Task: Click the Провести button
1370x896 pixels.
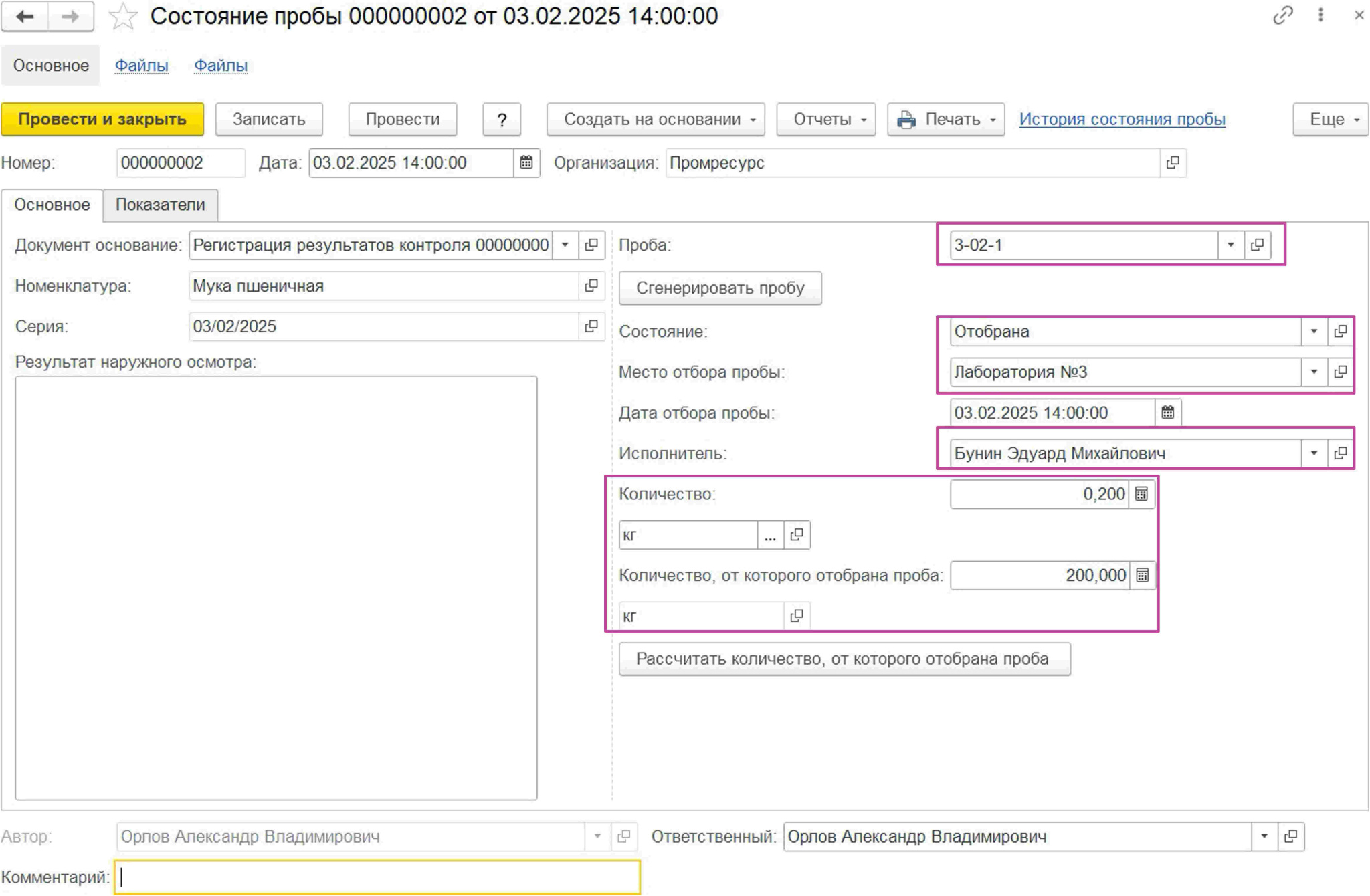Action: click(x=403, y=119)
